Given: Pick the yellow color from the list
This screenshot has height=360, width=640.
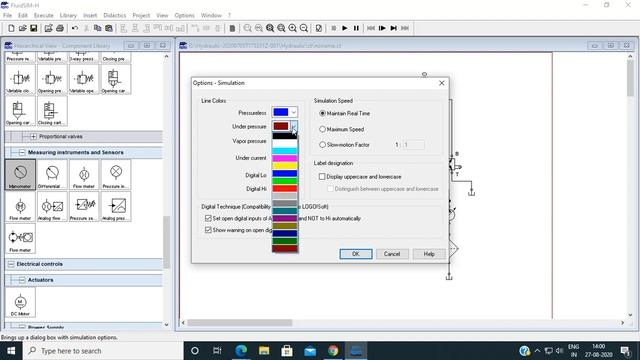Looking at the screenshot, I should (285, 166).
